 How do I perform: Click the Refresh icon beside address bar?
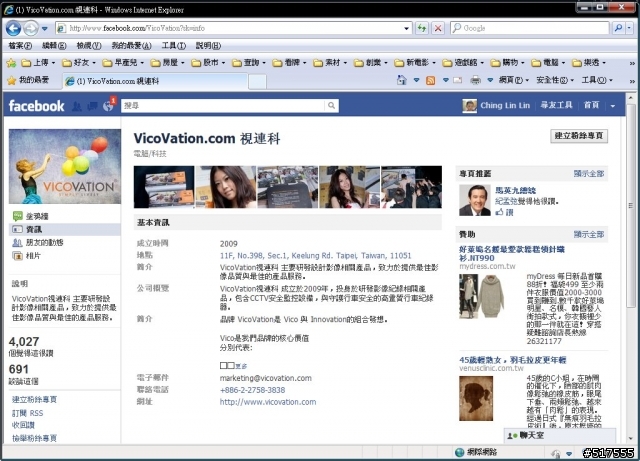tap(422, 28)
